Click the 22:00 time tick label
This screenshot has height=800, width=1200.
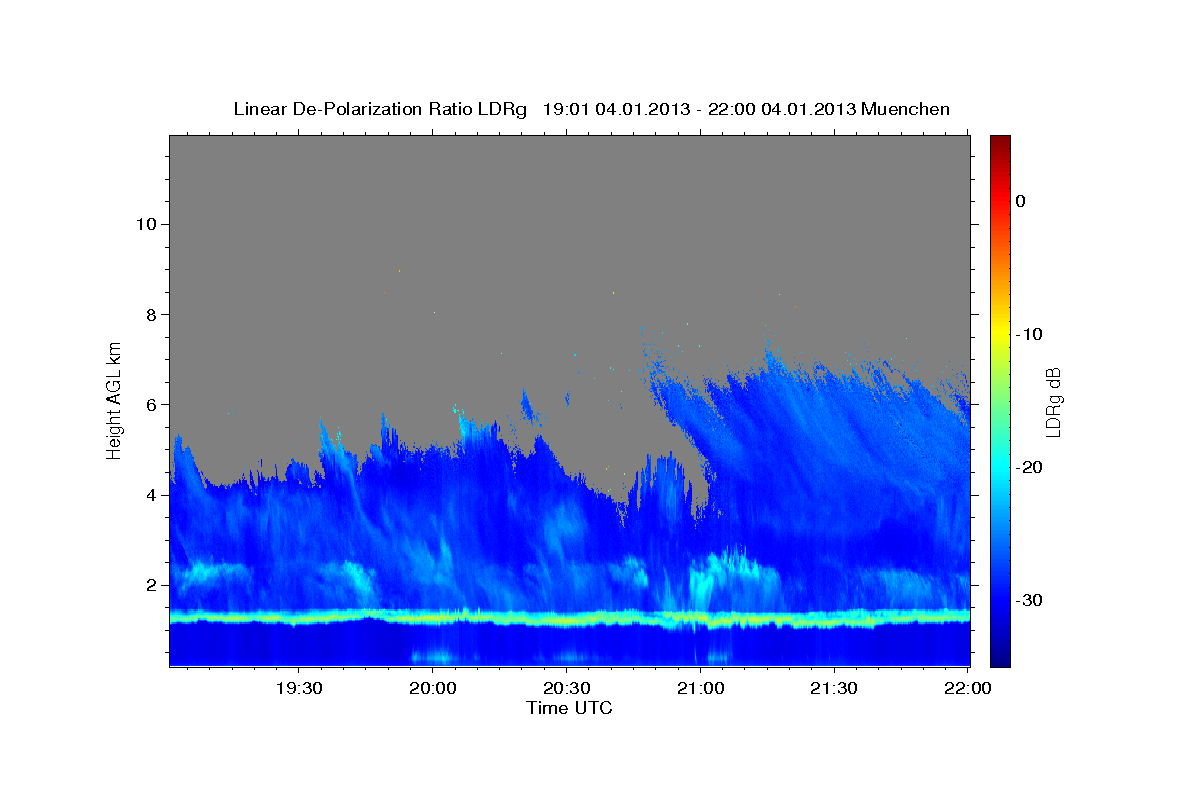tap(968, 689)
